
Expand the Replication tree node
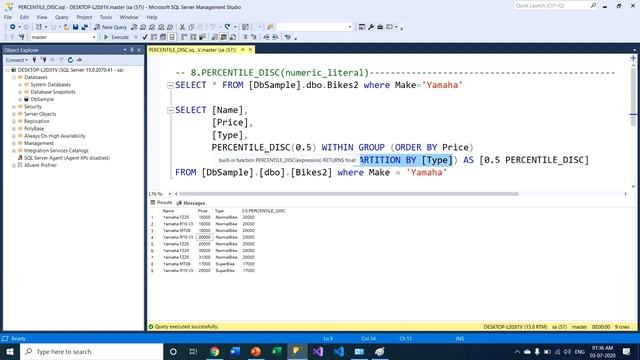coord(14,121)
